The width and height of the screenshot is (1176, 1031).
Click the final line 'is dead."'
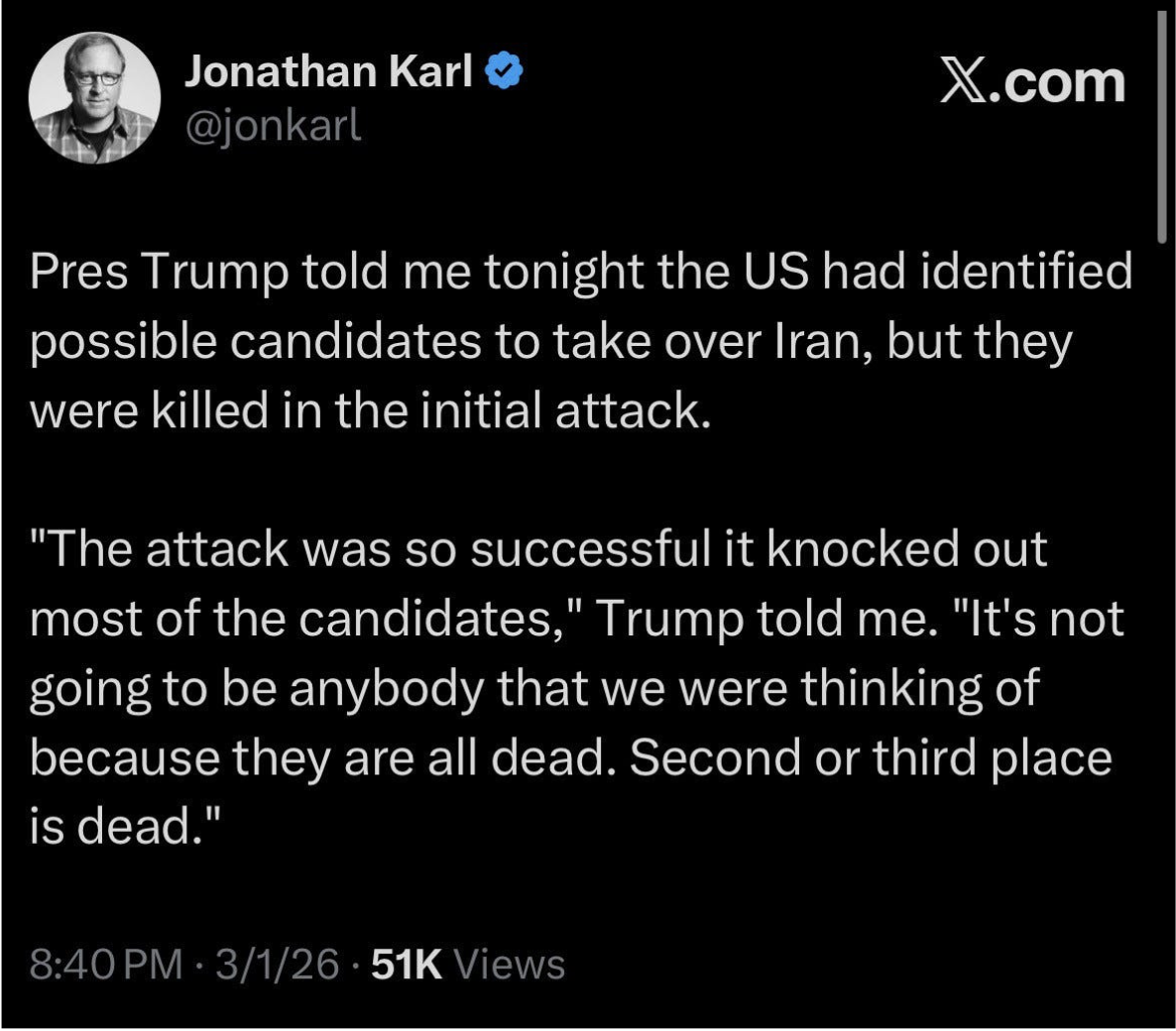click(x=124, y=828)
